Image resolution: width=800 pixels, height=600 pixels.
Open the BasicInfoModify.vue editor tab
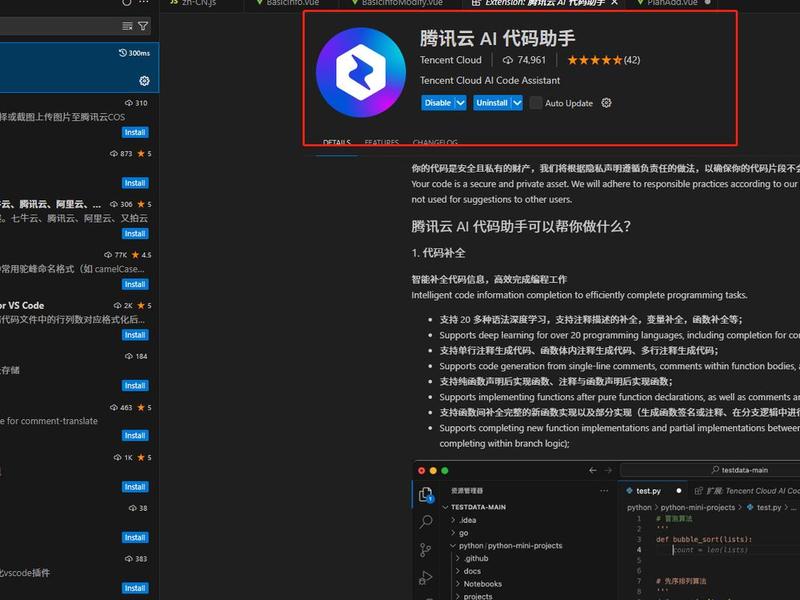[402, 3]
